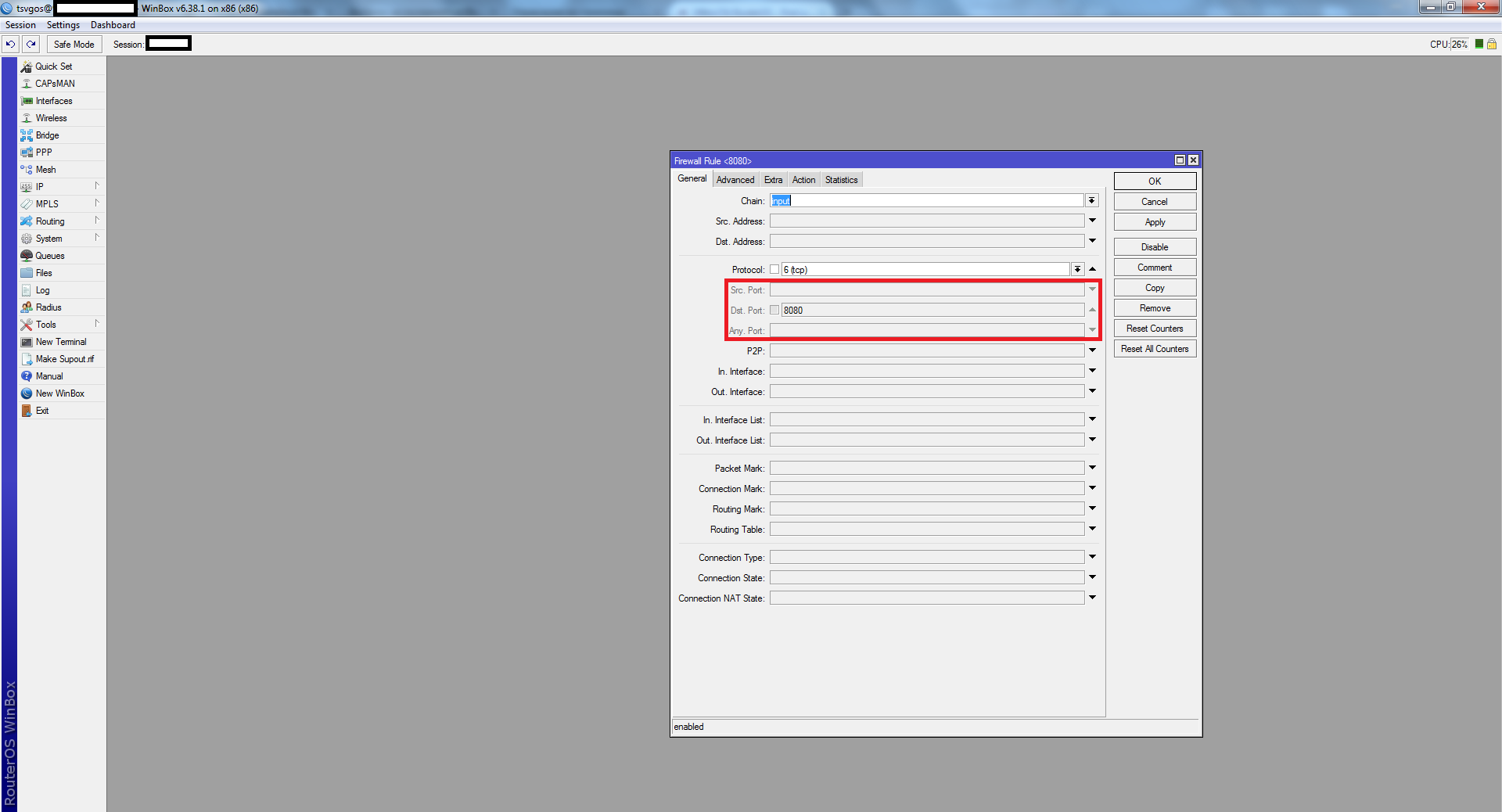The height and width of the screenshot is (812, 1502).
Task: Expand the Src. Address field
Action: (1092, 221)
